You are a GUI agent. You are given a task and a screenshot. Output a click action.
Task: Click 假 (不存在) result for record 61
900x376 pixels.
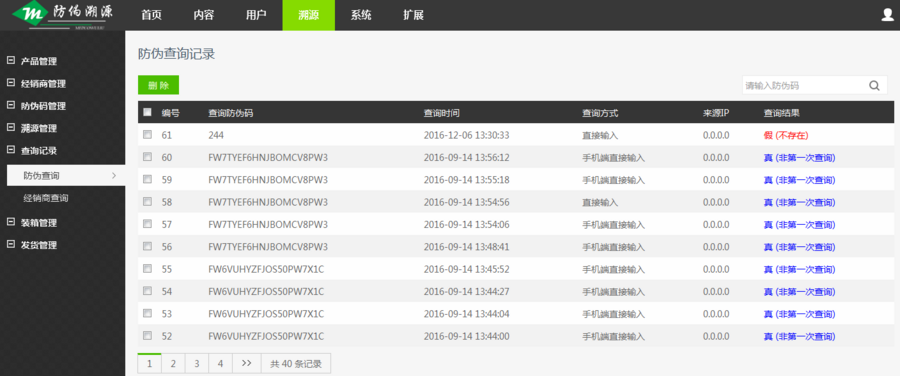click(786, 135)
